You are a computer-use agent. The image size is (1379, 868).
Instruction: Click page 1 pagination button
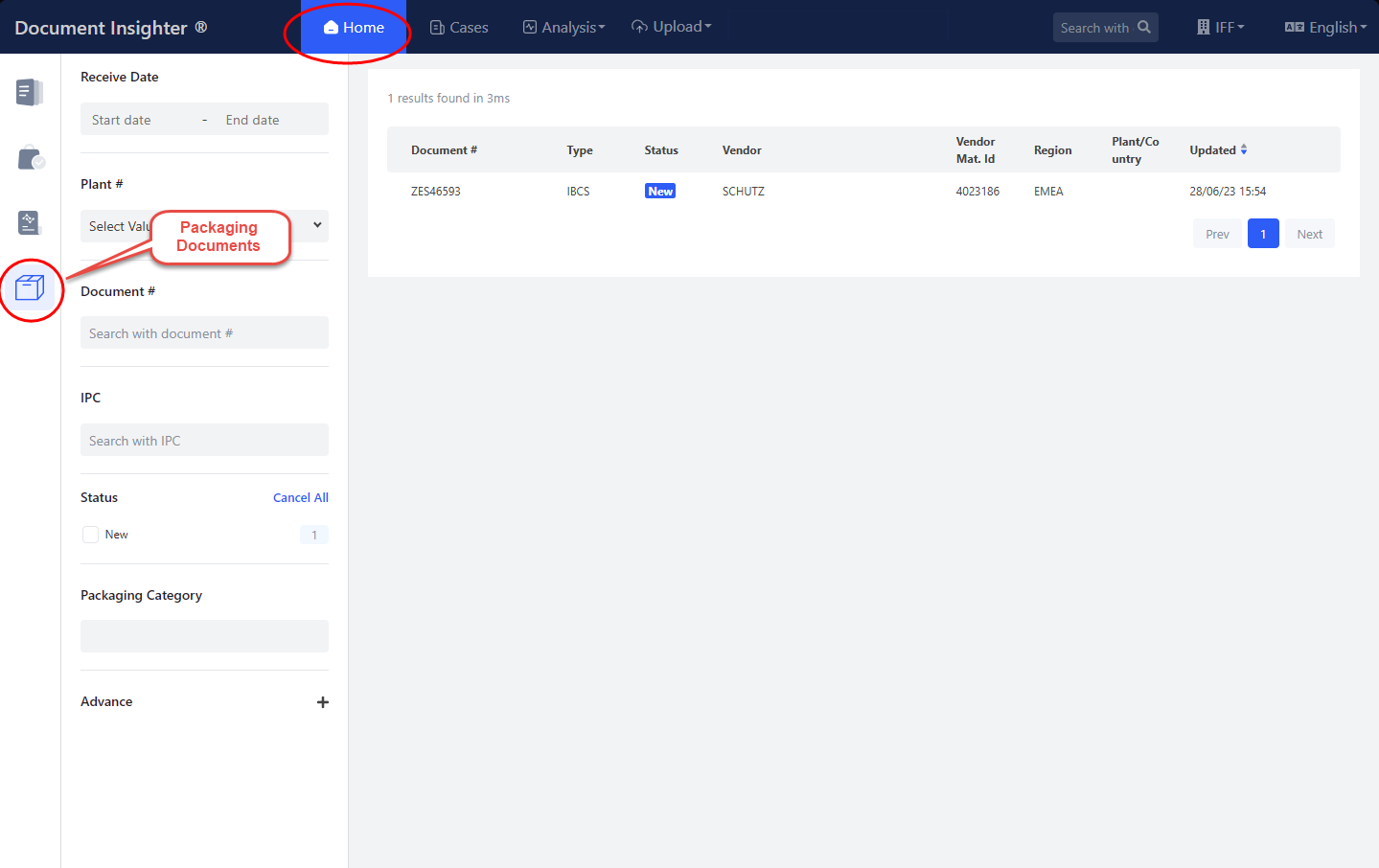point(1262,234)
